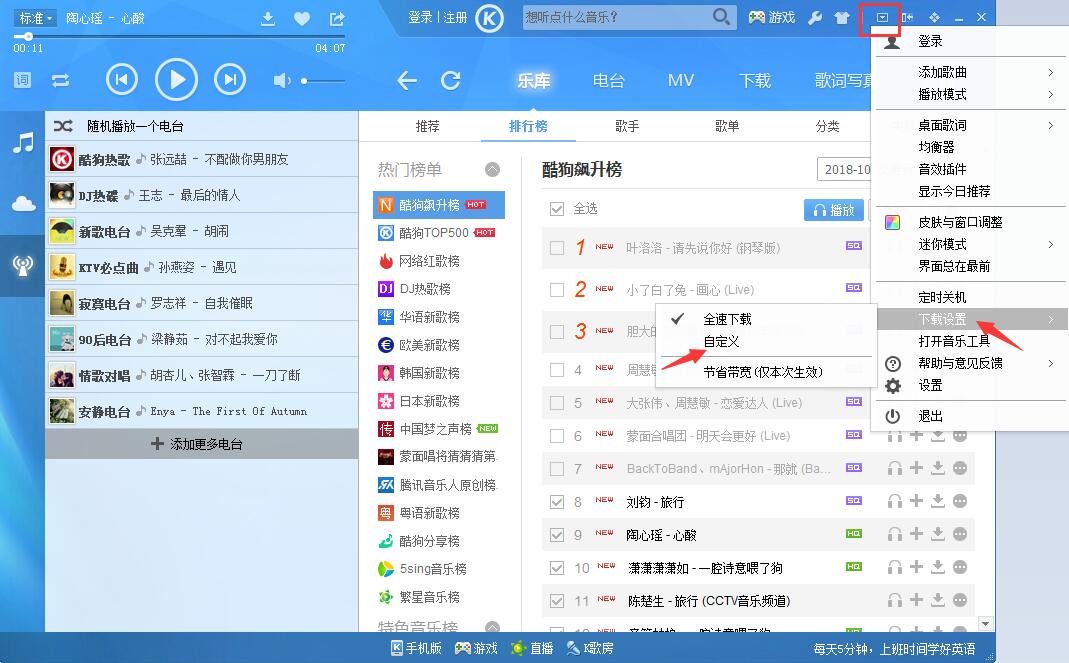Viewport: 1069px width, 663px height.
Task: Open the 标准 audio quality dropdown
Action: [x=33, y=16]
